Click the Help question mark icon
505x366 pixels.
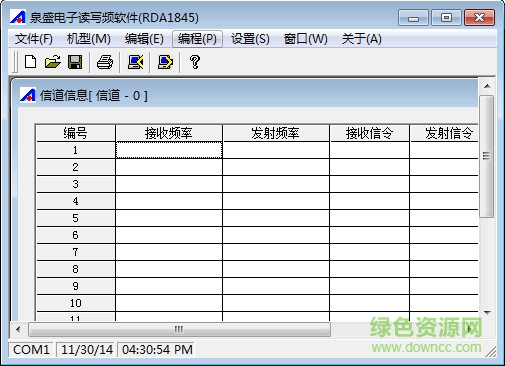[195, 62]
